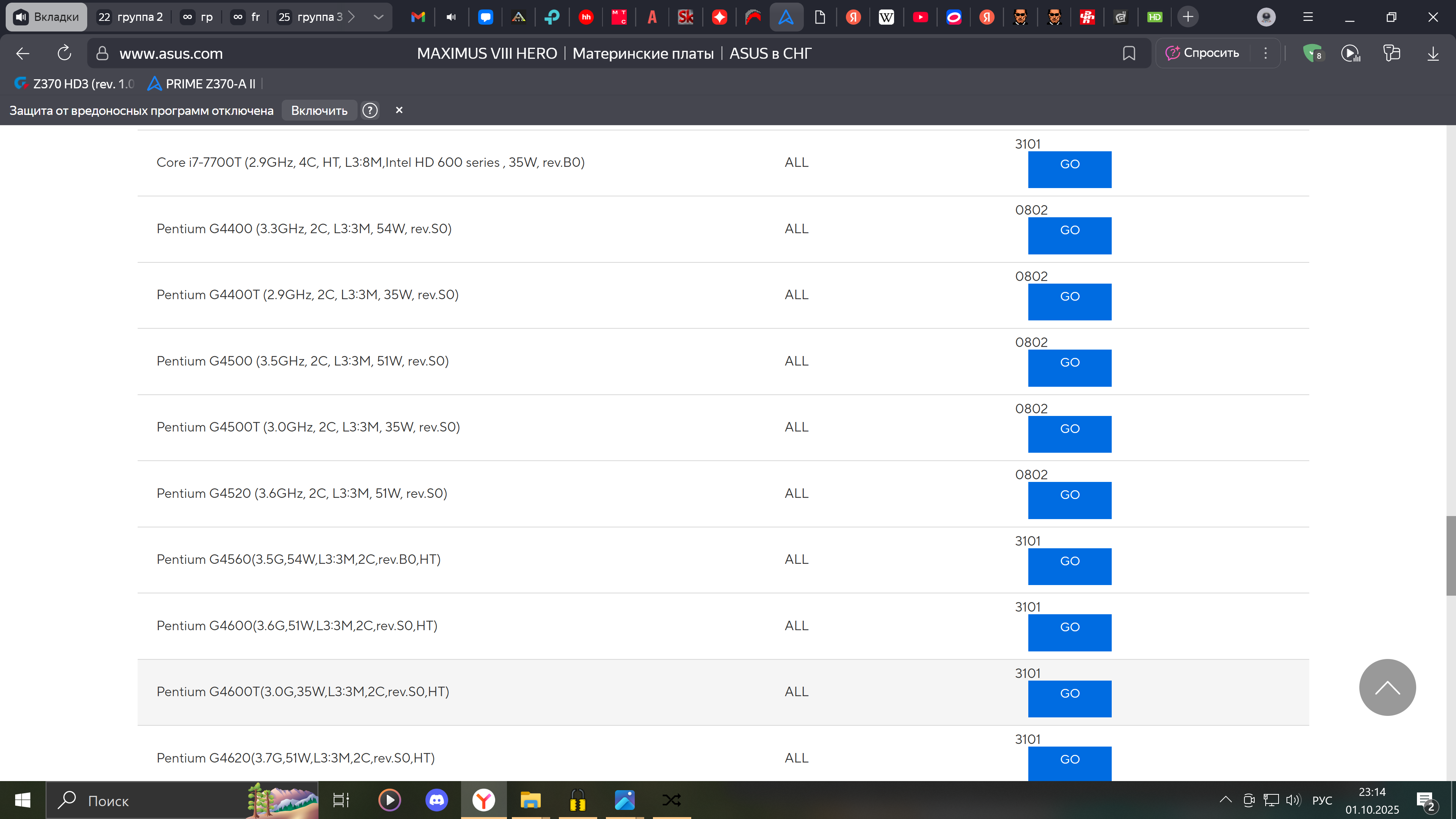Open the three-dot menu next to Спросить

(x=1266, y=53)
